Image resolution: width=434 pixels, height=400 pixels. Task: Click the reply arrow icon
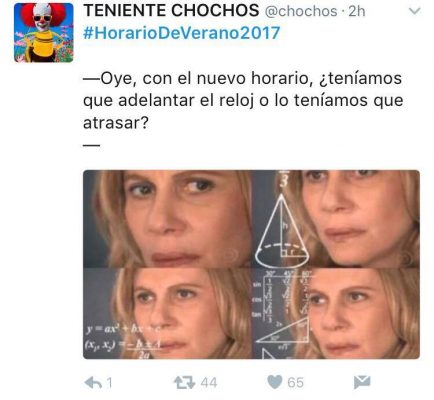click(93, 382)
